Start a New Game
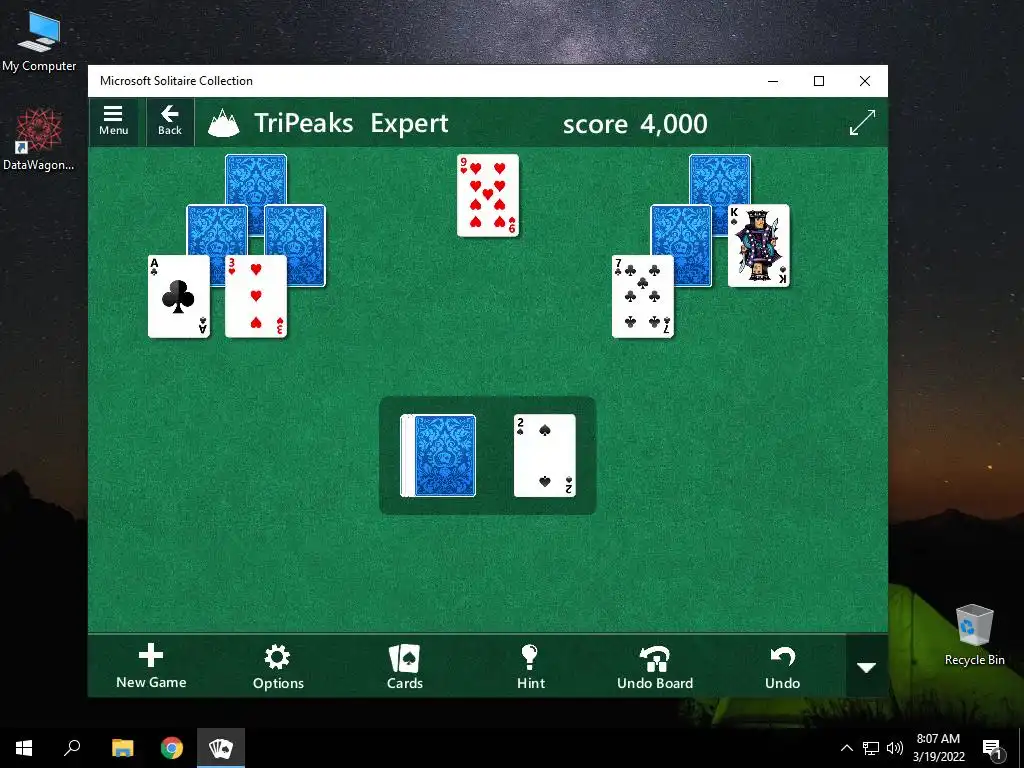This screenshot has width=1024, height=768. 151,666
